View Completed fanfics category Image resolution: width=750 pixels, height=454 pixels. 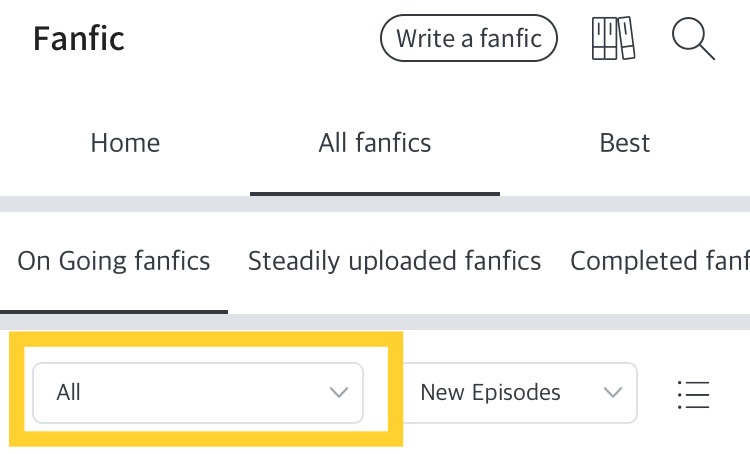[x=659, y=262]
